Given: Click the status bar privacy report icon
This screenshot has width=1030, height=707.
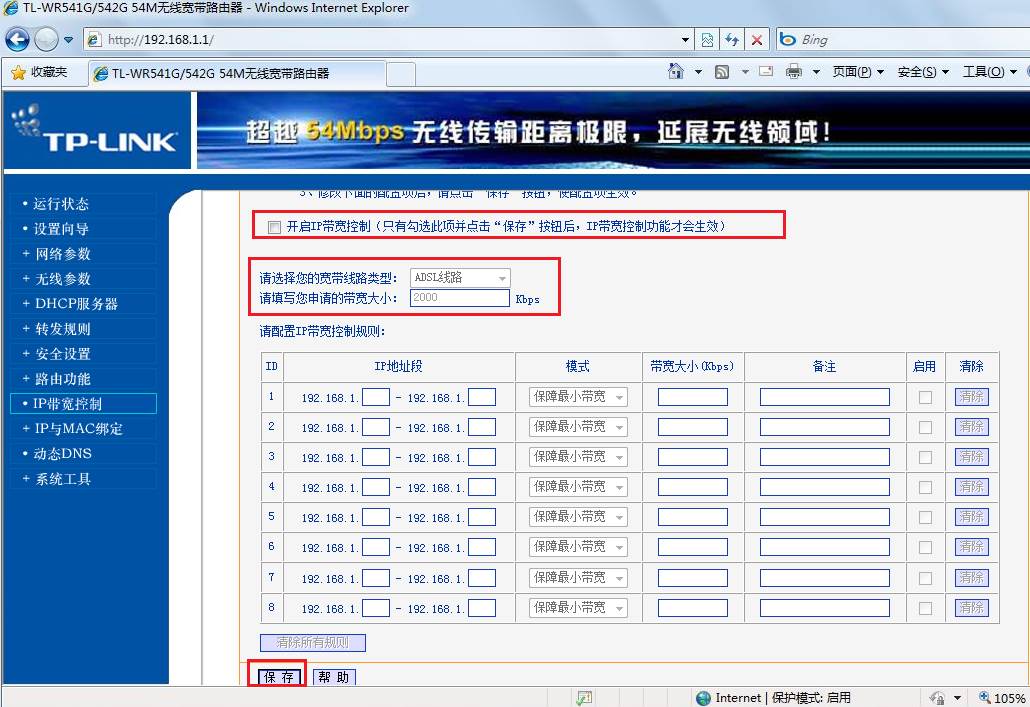Looking at the screenshot, I should tap(584, 698).
